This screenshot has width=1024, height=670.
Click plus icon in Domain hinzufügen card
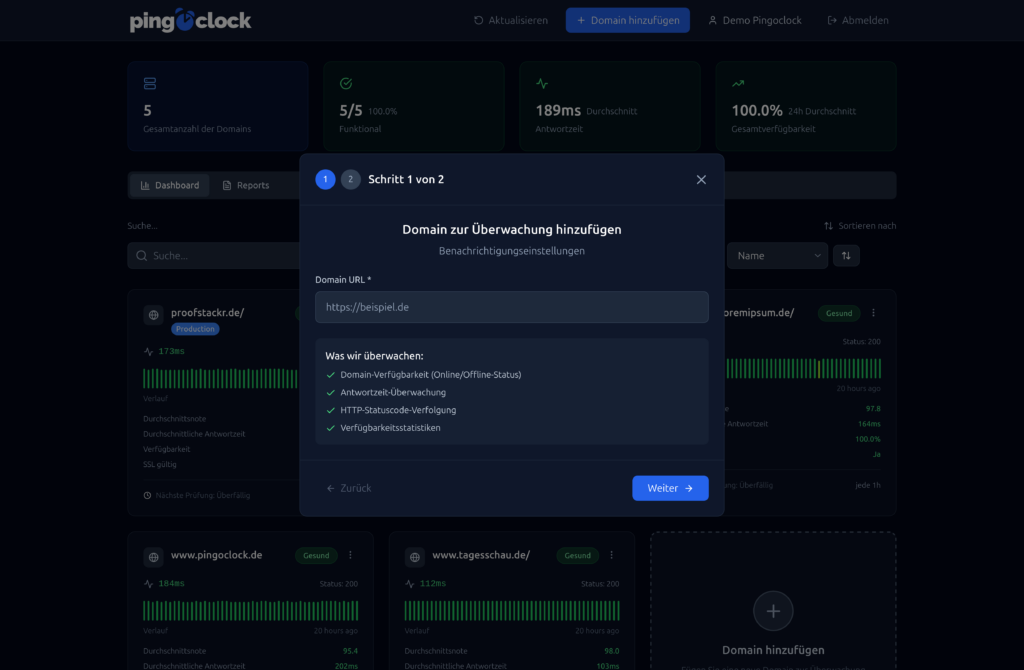click(x=773, y=610)
